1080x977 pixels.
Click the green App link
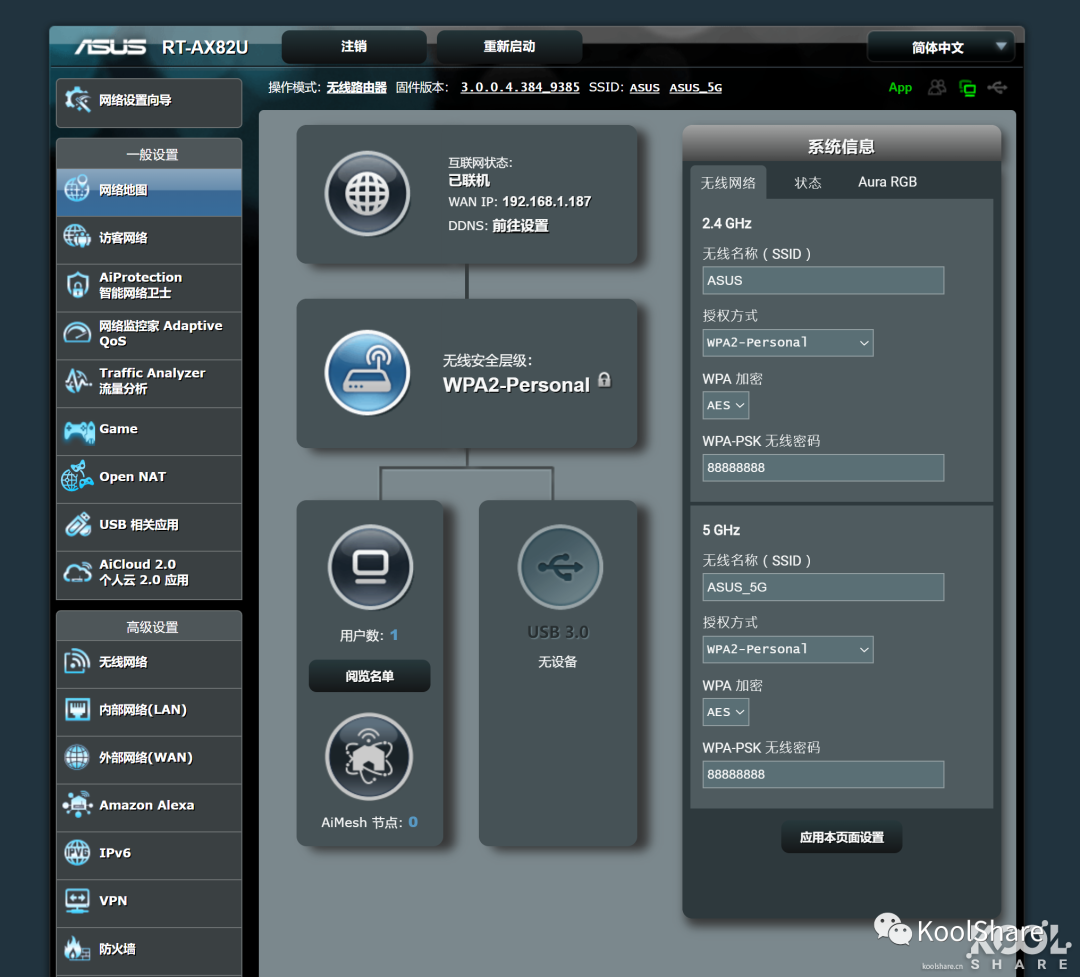(x=900, y=88)
